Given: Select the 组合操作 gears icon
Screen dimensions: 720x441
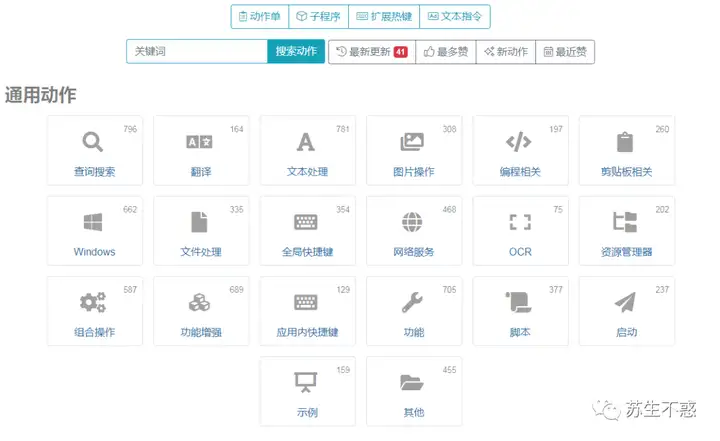Looking at the screenshot, I should pyautogui.click(x=93, y=302).
